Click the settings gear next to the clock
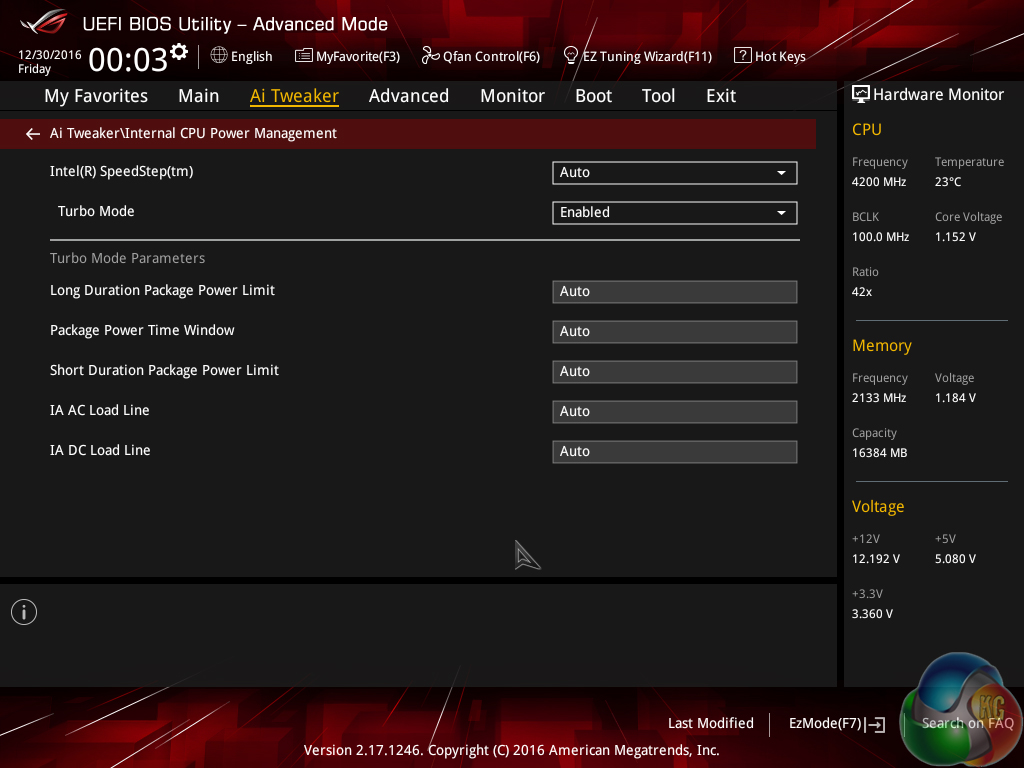The width and height of the screenshot is (1024, 768). coord(179,51)
